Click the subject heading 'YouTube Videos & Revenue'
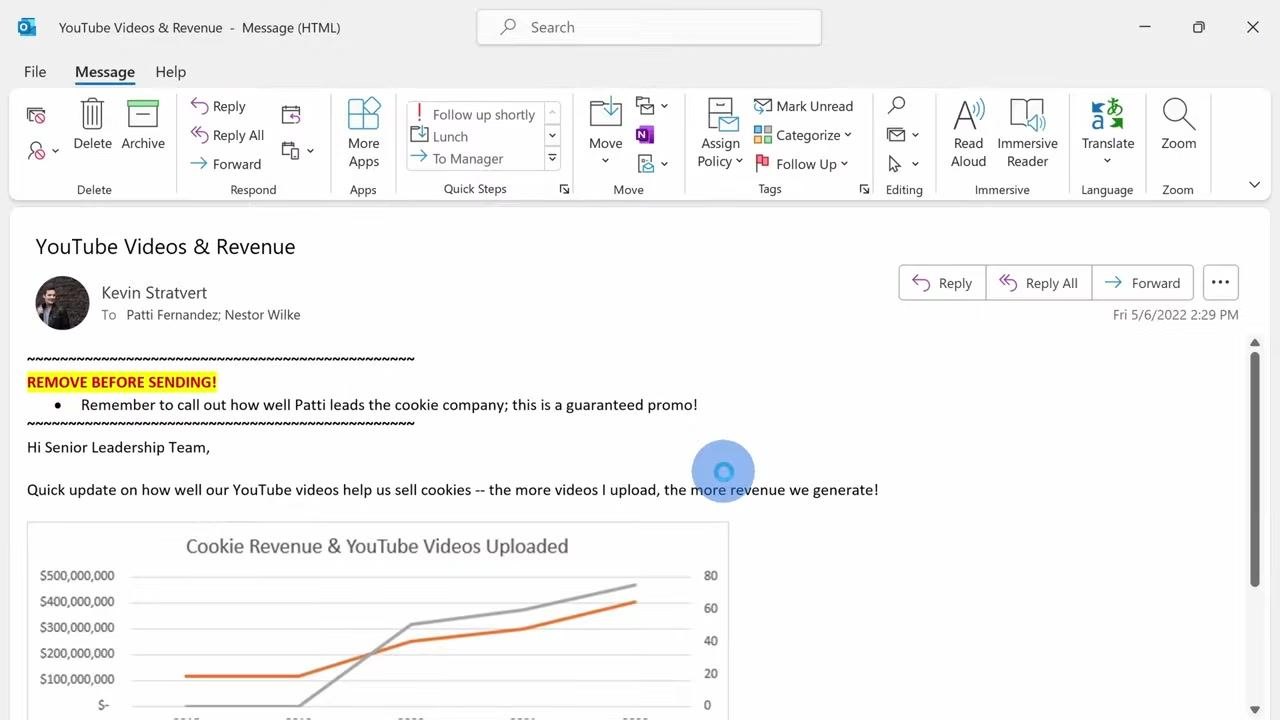The image size is (1280, 720). tap(165, 247)
